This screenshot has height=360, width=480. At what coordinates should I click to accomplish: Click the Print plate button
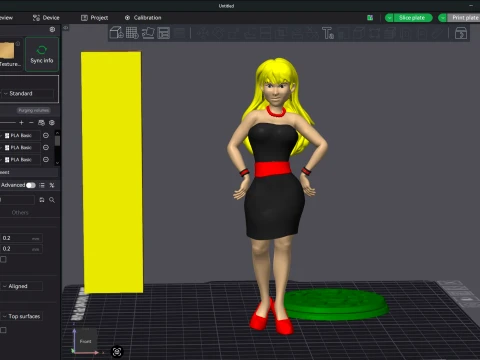click(463, 18)
